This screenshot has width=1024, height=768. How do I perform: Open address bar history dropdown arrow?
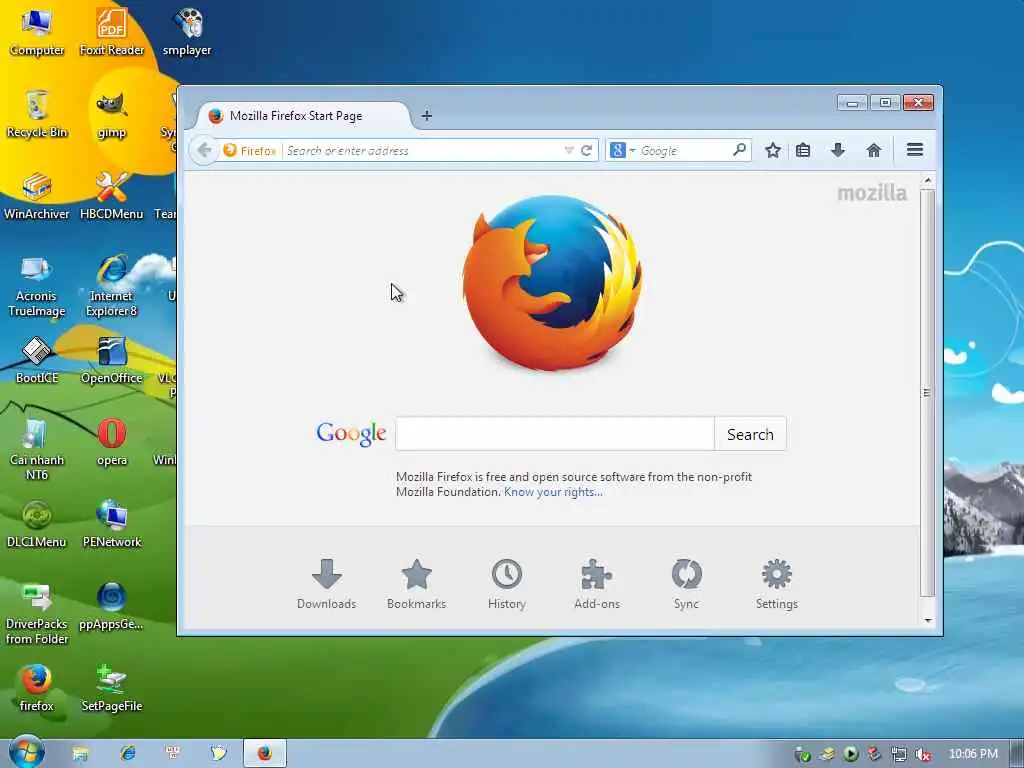569,150
